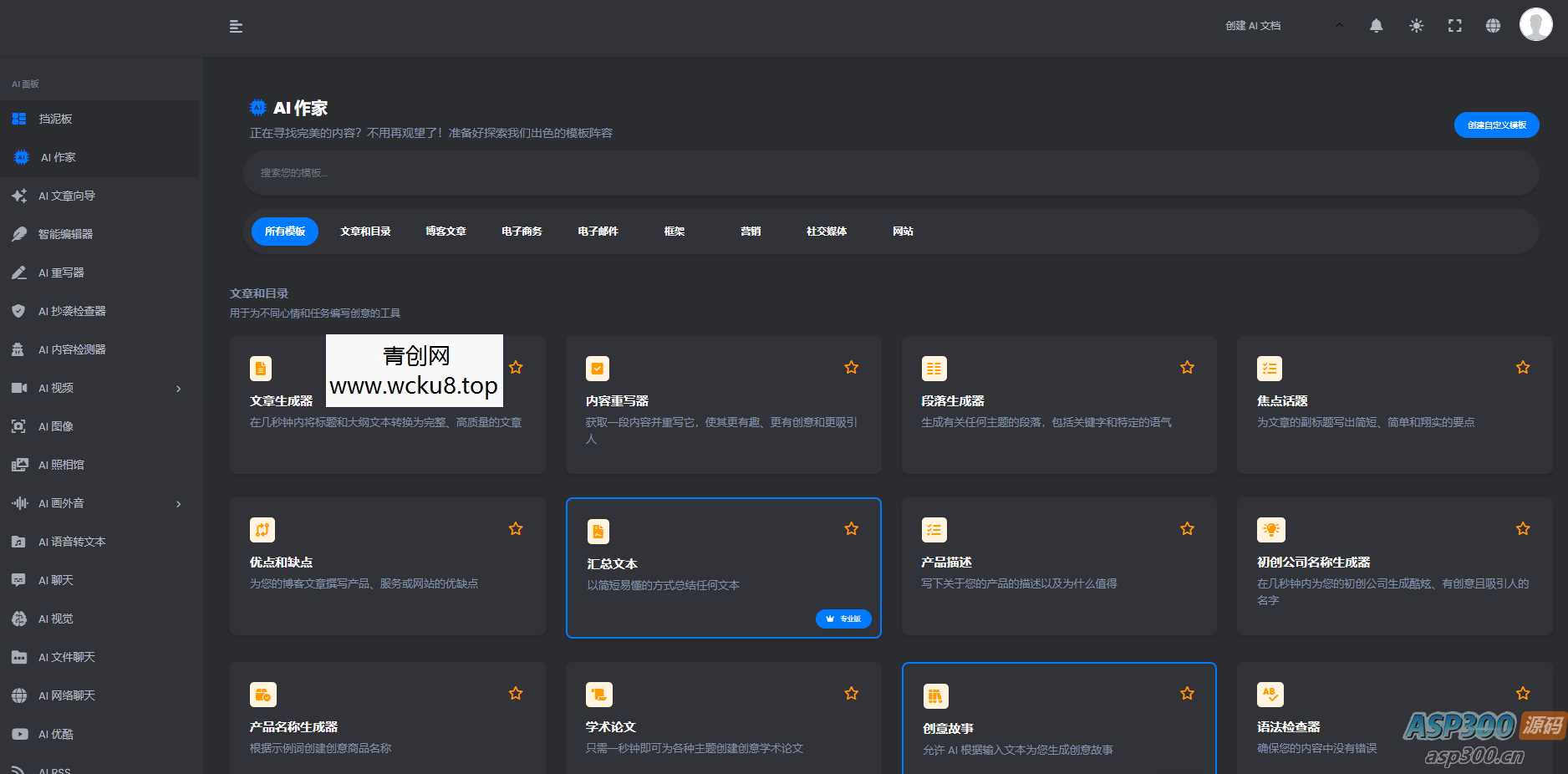Select AI 抄袭检查器 from the sidebar
Viewport: 1568px width, 774px height.
(x=71, y=311)
